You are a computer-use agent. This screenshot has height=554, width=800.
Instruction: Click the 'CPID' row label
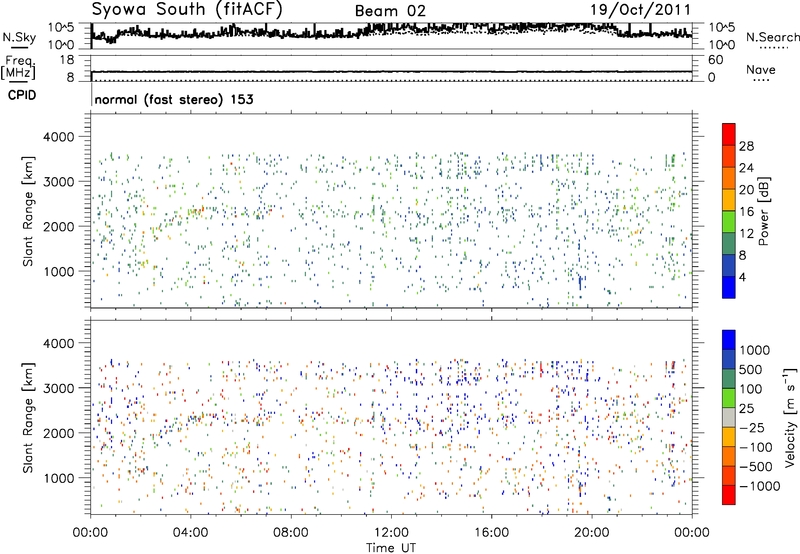pyautogui.click(x=22, y=95)
